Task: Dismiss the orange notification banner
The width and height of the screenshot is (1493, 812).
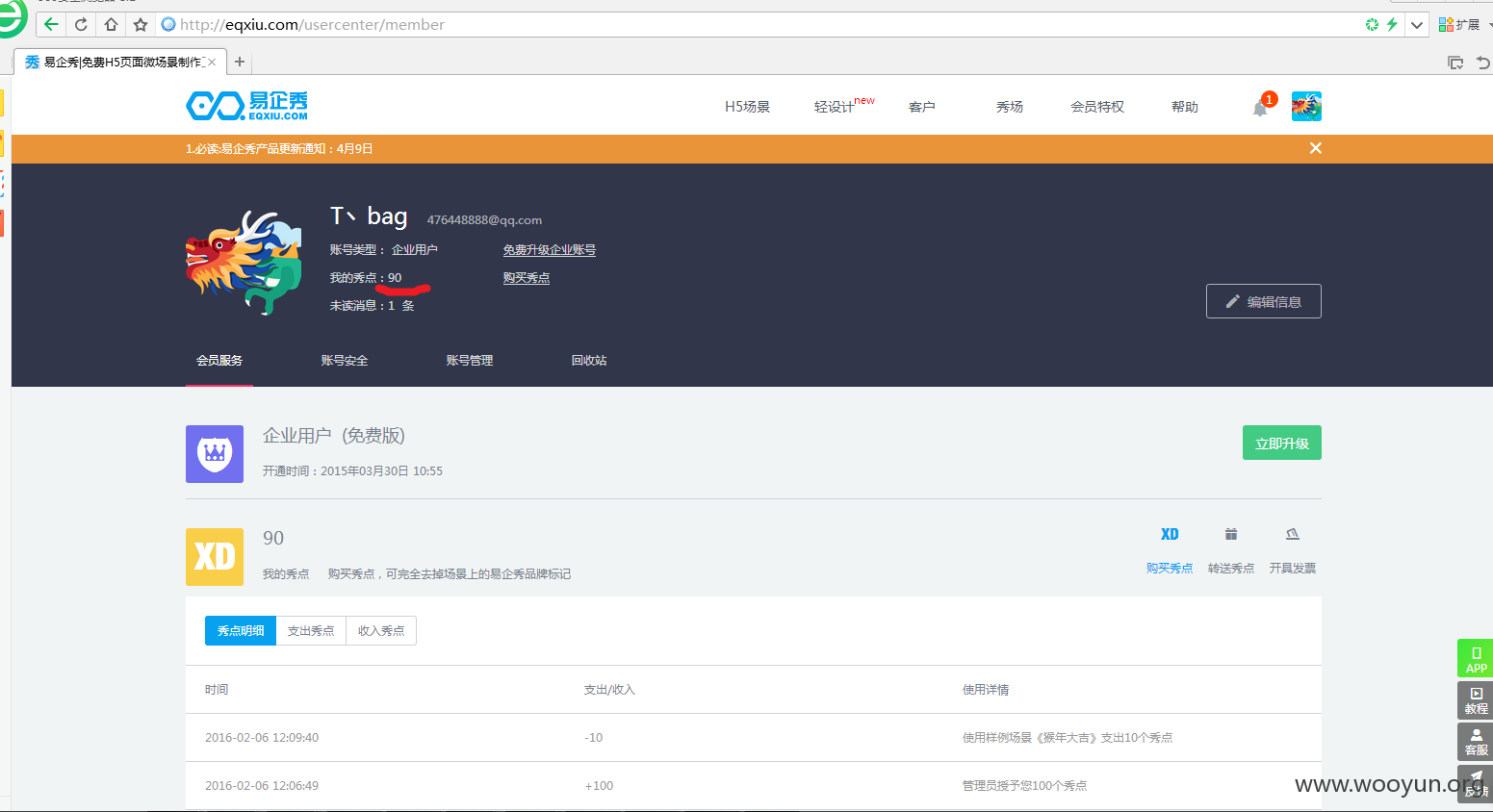Action: pos(1315,148)
